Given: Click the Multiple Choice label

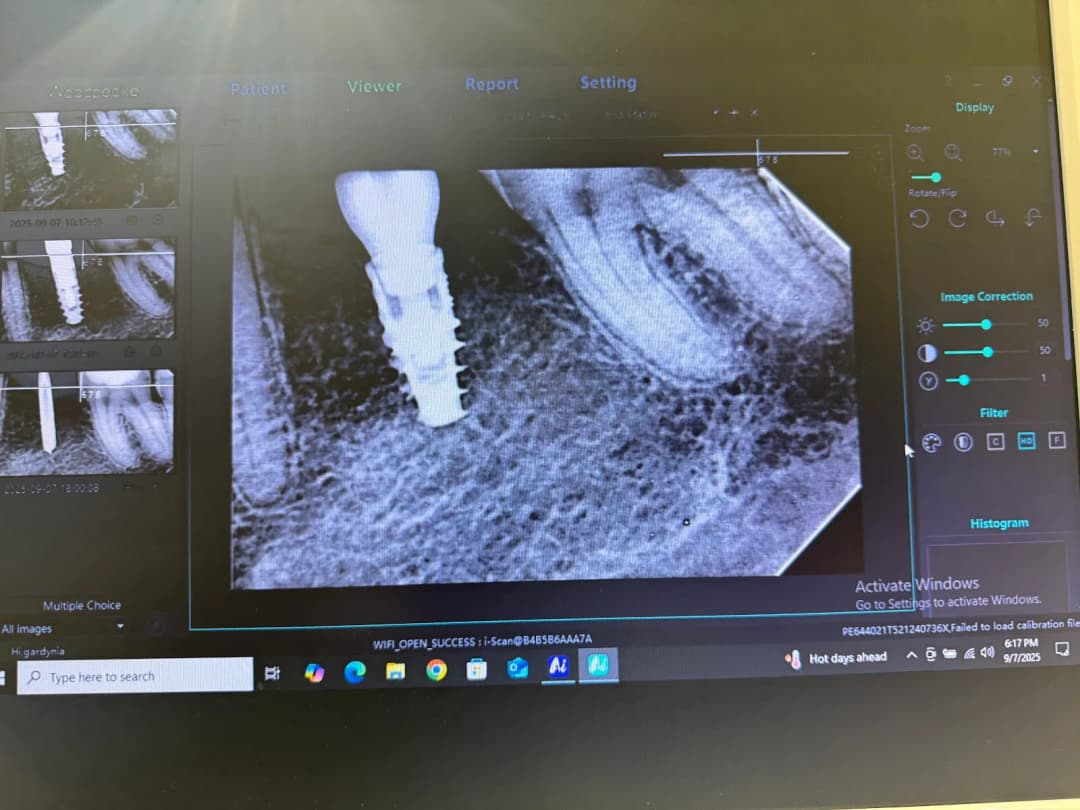Looking at the screenshot, I should 82,605.
